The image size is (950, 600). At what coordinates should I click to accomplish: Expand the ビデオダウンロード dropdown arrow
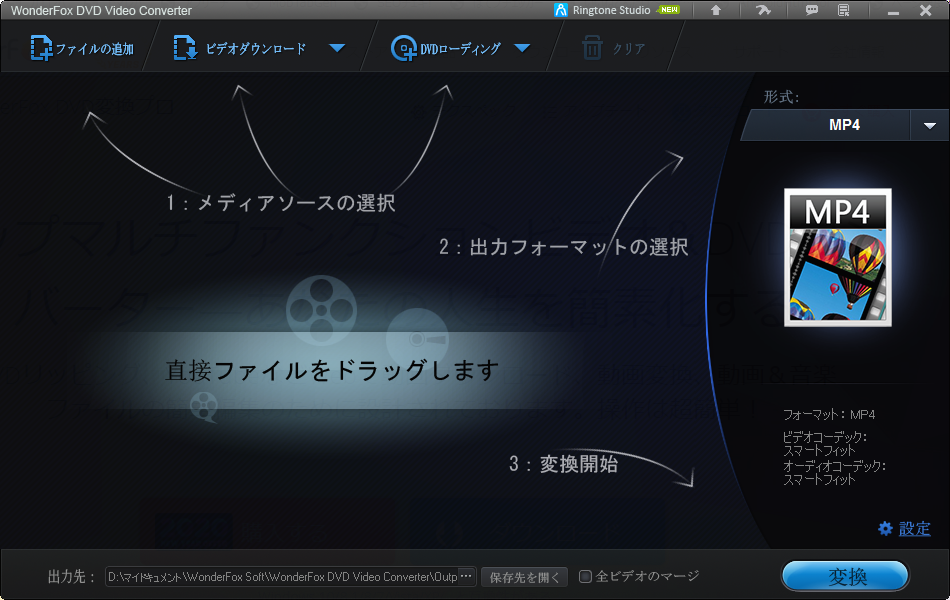pyautogui.click(x=337, y=46)
